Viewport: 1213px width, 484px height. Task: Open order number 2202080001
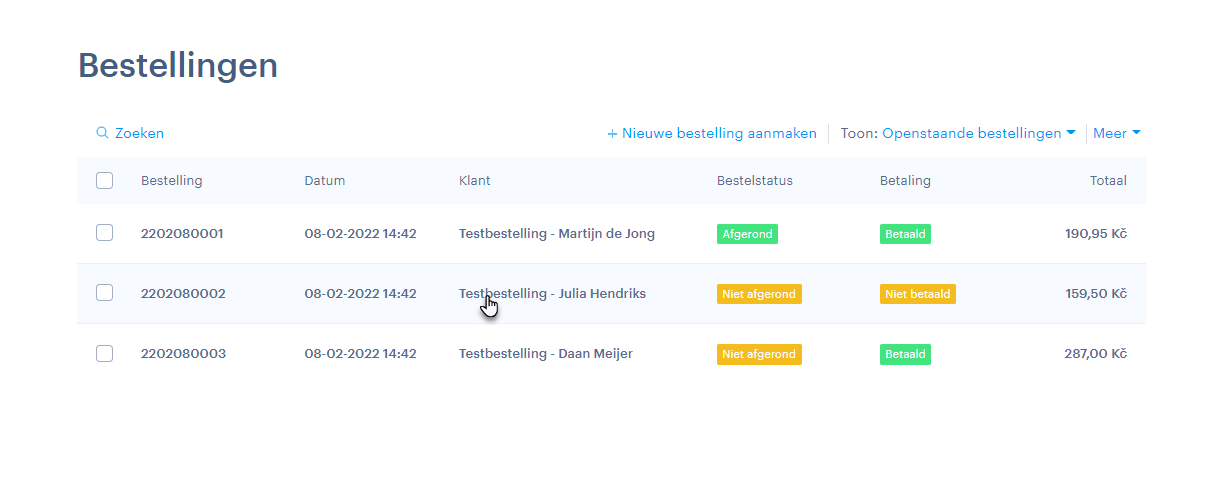tap(183, 234)
